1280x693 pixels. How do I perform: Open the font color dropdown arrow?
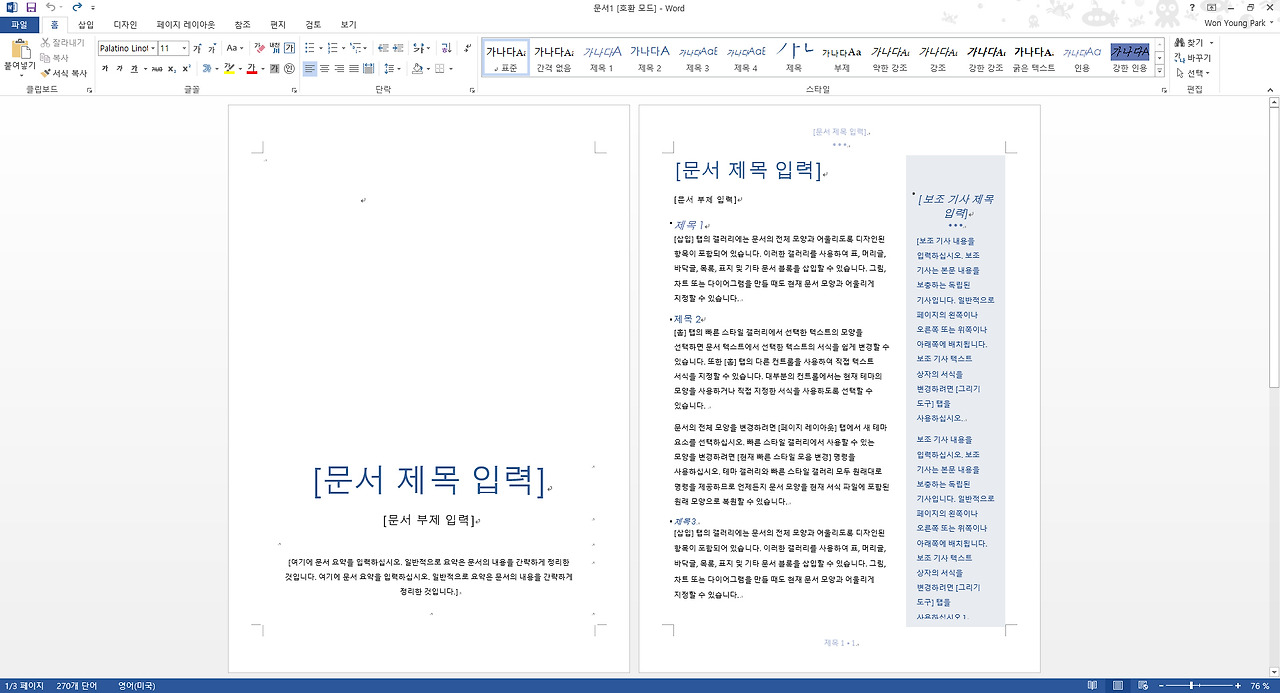[x=262, y=68]
